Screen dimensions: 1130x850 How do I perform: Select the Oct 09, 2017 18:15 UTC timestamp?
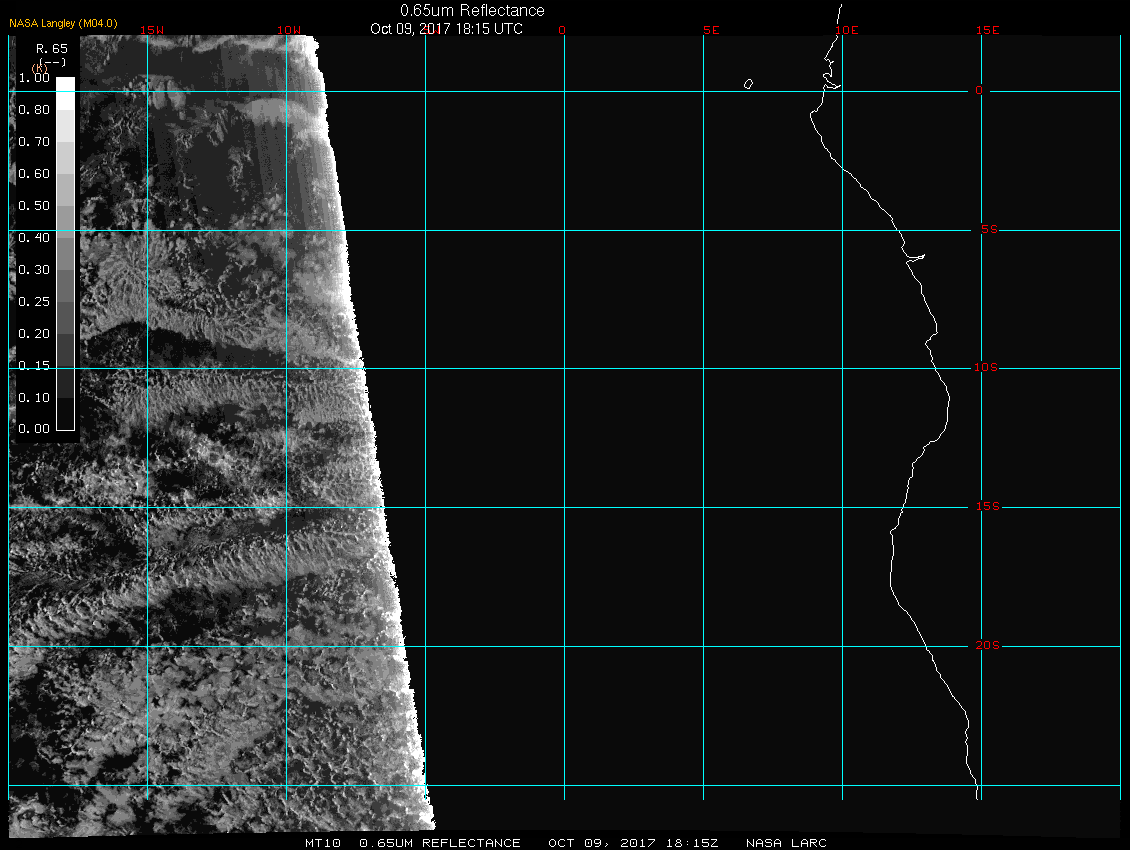(x=446, y=29)
